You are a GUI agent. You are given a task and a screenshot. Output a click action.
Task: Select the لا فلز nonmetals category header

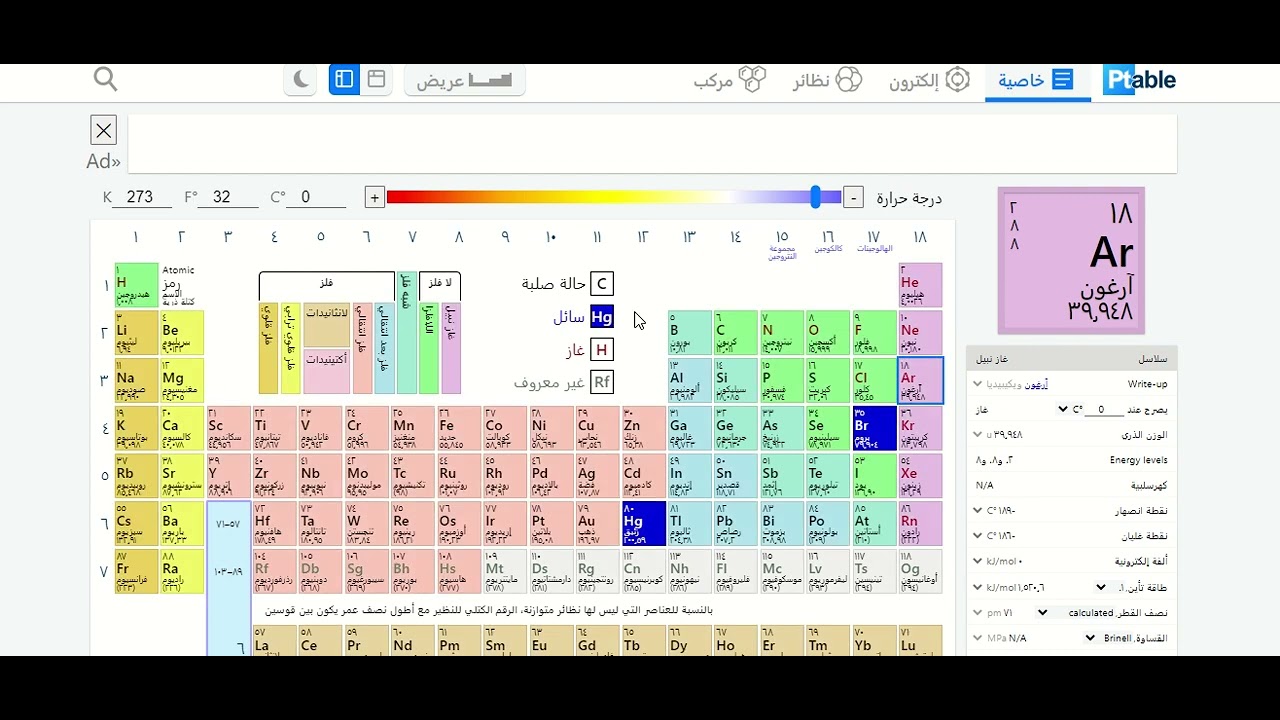pyautogui.click(x=440, y=283)
